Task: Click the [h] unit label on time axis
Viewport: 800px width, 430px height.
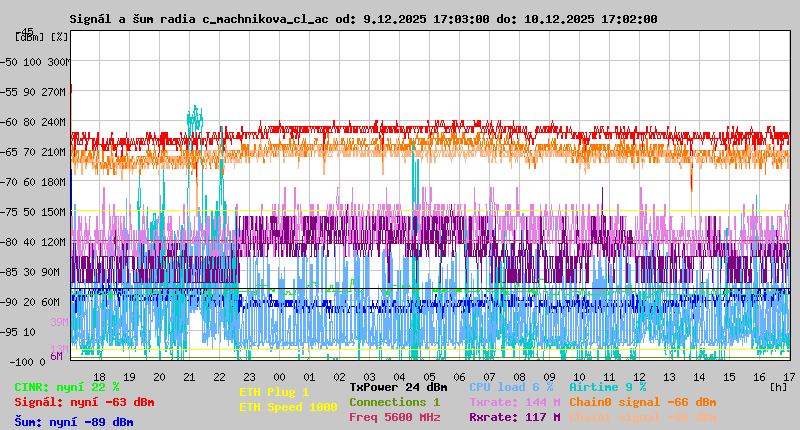Action: [x=777, y=386]
